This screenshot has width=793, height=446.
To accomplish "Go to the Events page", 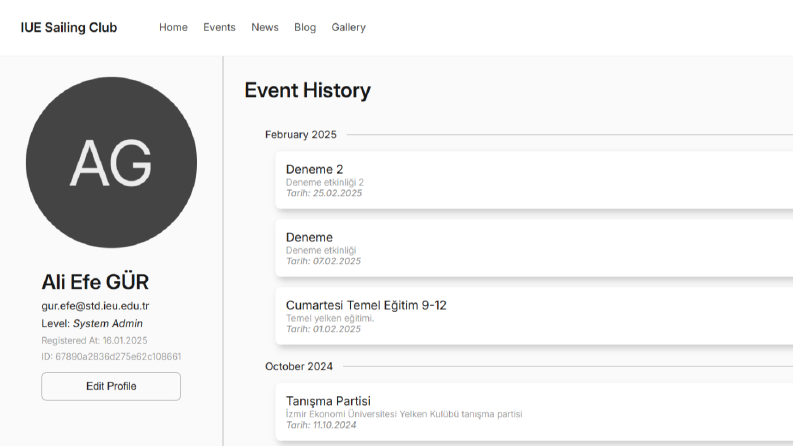I will pos(219,27).
